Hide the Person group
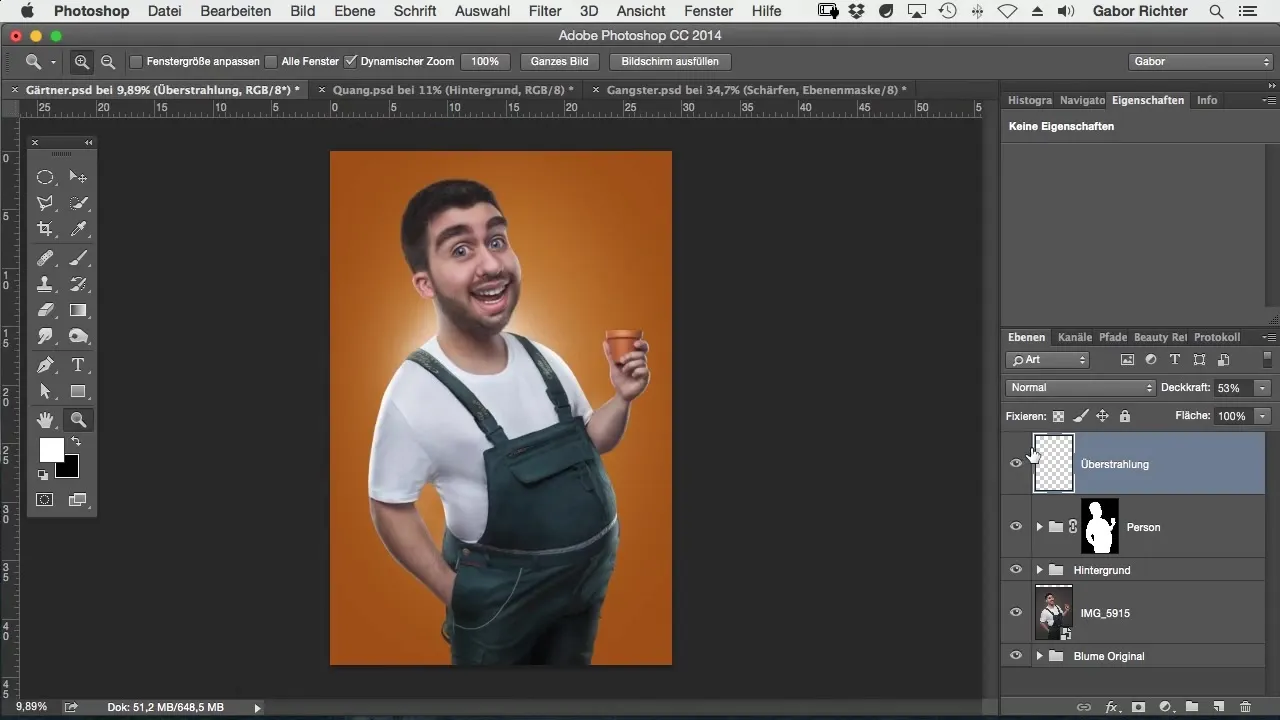This screenshot has height=720, width=1280. [1016, 526]
